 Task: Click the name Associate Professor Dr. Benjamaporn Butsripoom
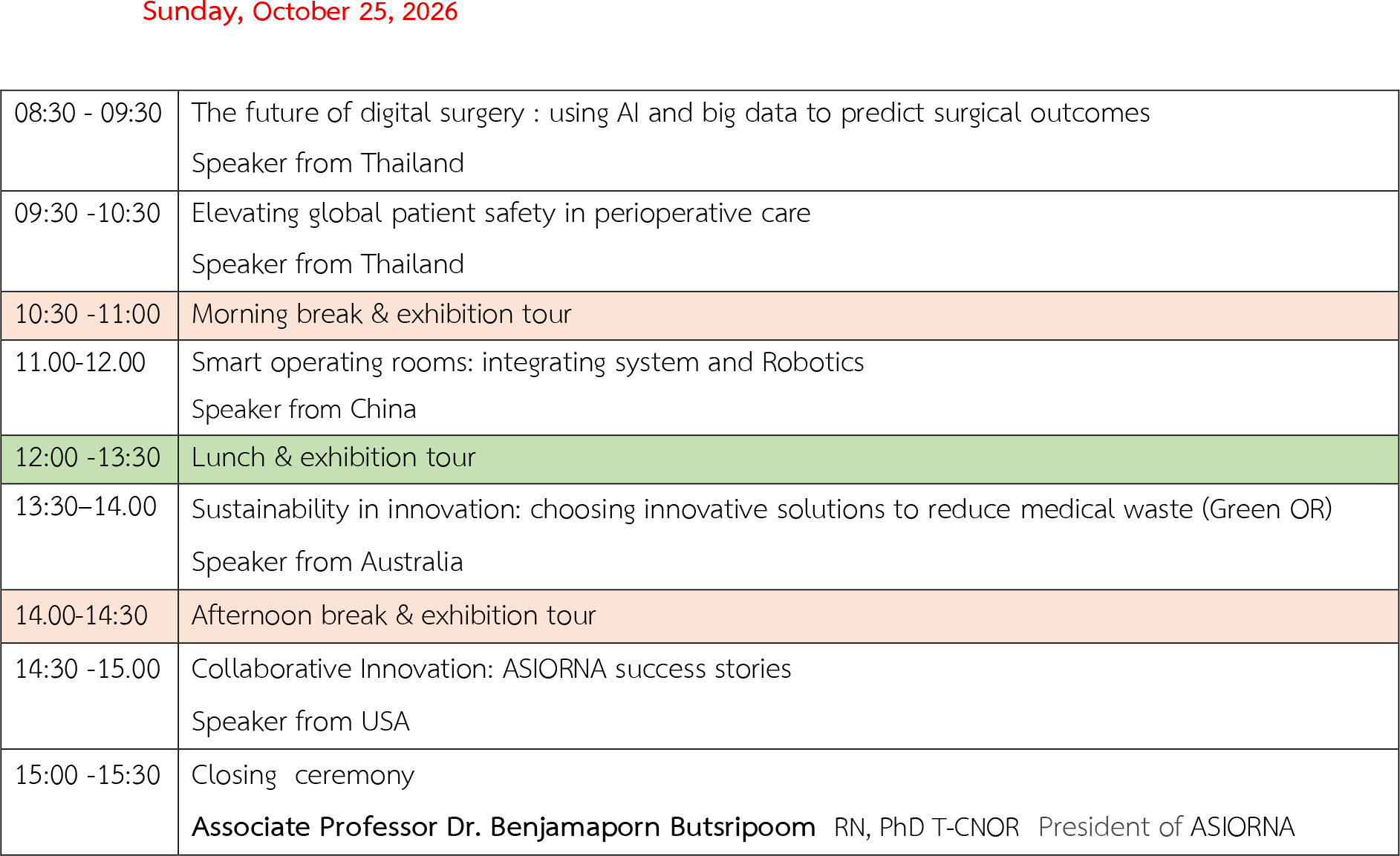[x=504, y=828]
